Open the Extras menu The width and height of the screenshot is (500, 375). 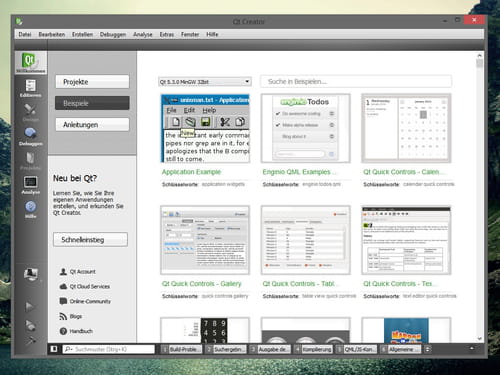[x=167, y=34]
